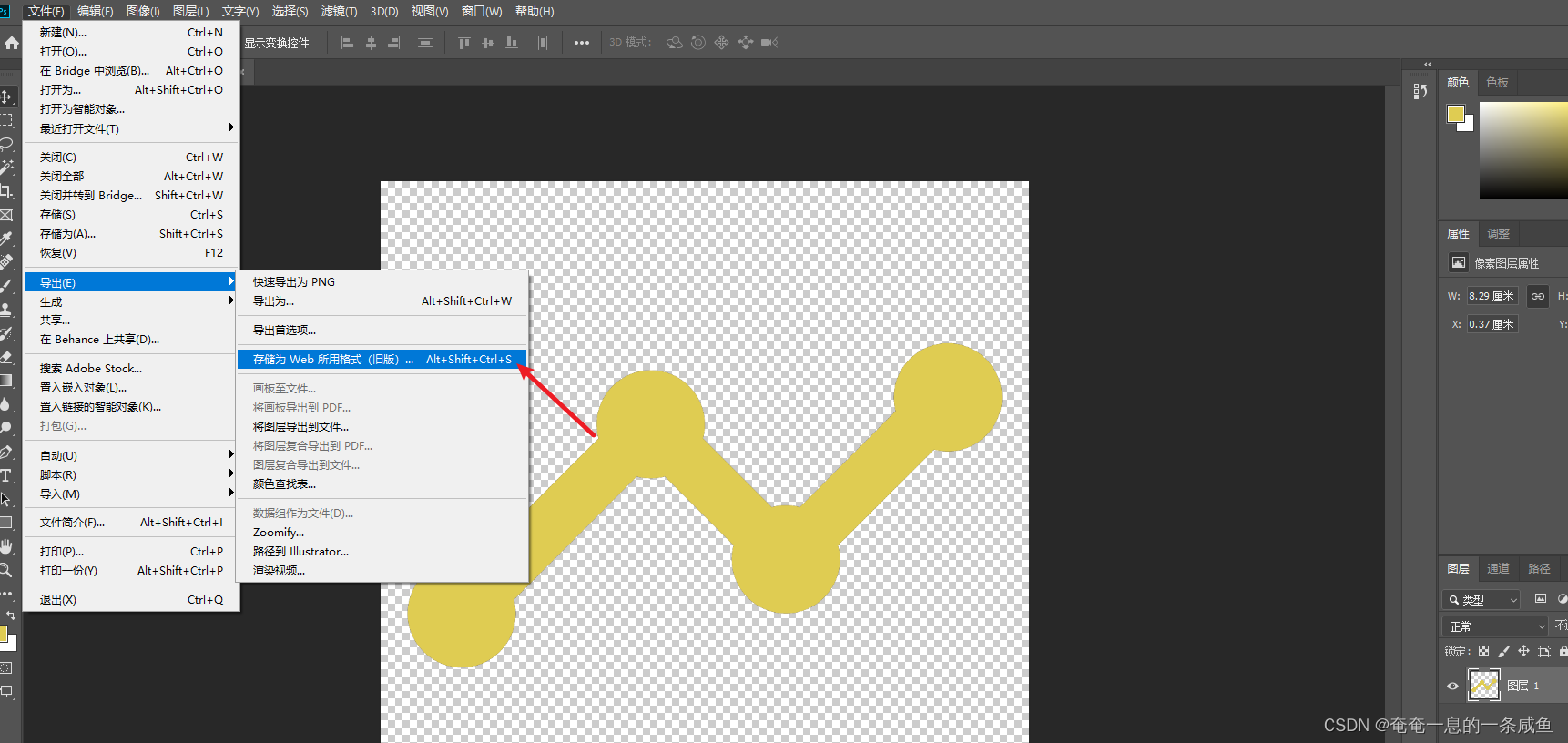The height and width of the screenshot is (743, 1568).
Task: Select the Eyedropper tool
Action: coord(6,239)
